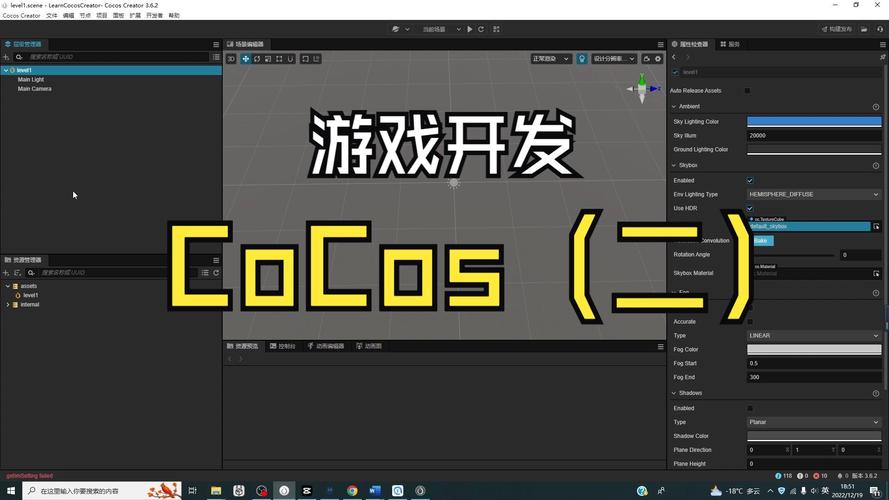Expand the internal folder in assets

[x=8, y=304]
